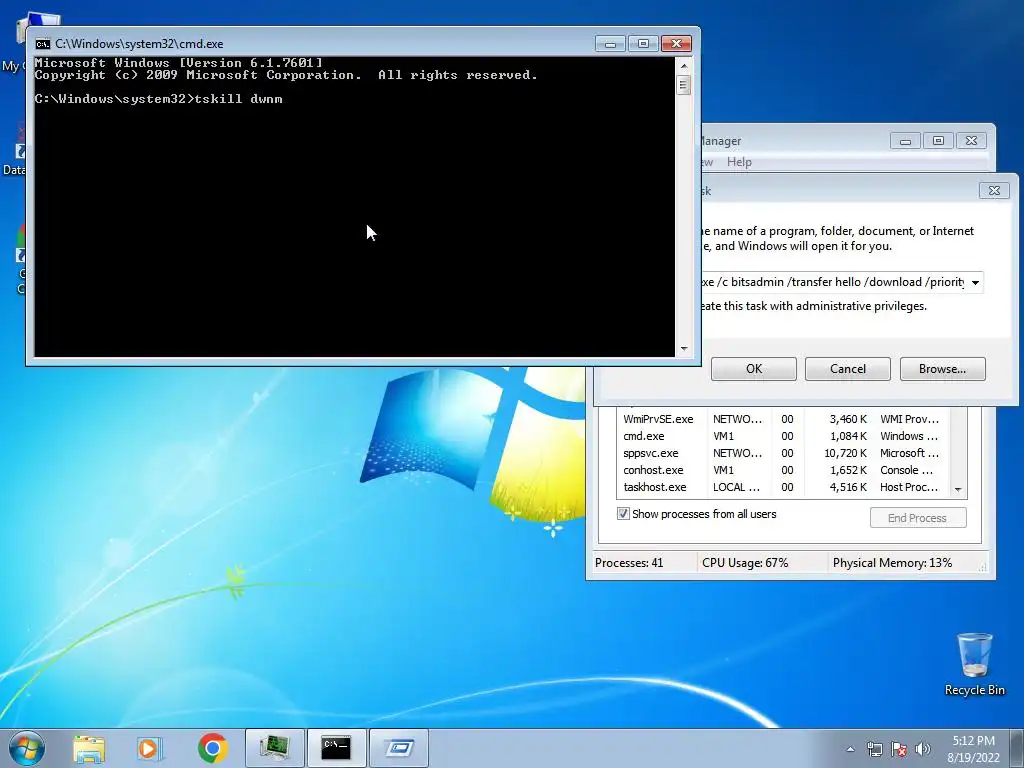Minimize the Task Manager window
Viewport: 1024px width, 768px height.
pyautogui.click(x=905, y=140)
